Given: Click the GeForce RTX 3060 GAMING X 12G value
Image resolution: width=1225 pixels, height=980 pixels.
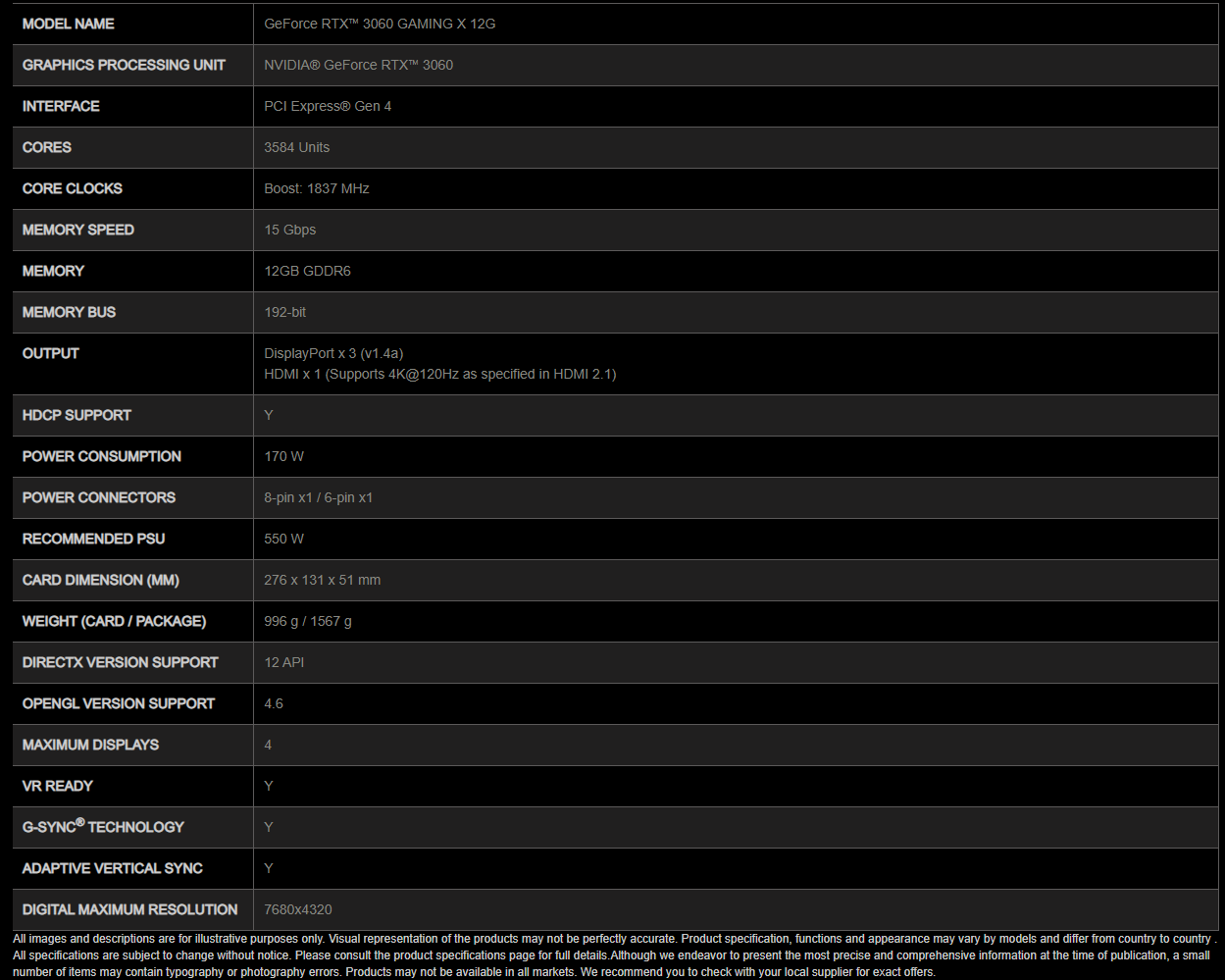Looking at the screenshot, I should (380, 24).
